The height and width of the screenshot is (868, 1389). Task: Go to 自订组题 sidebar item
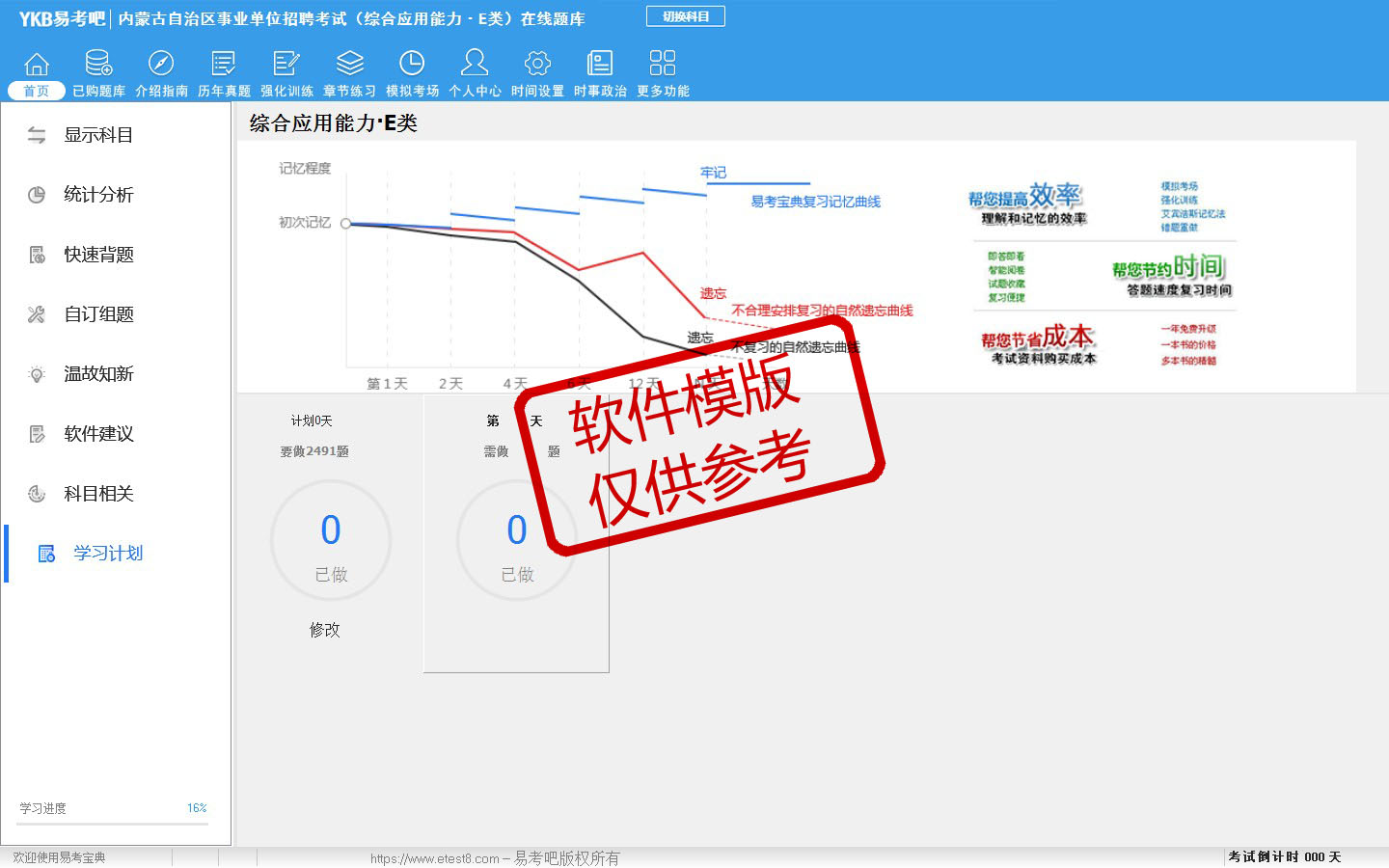97,314
